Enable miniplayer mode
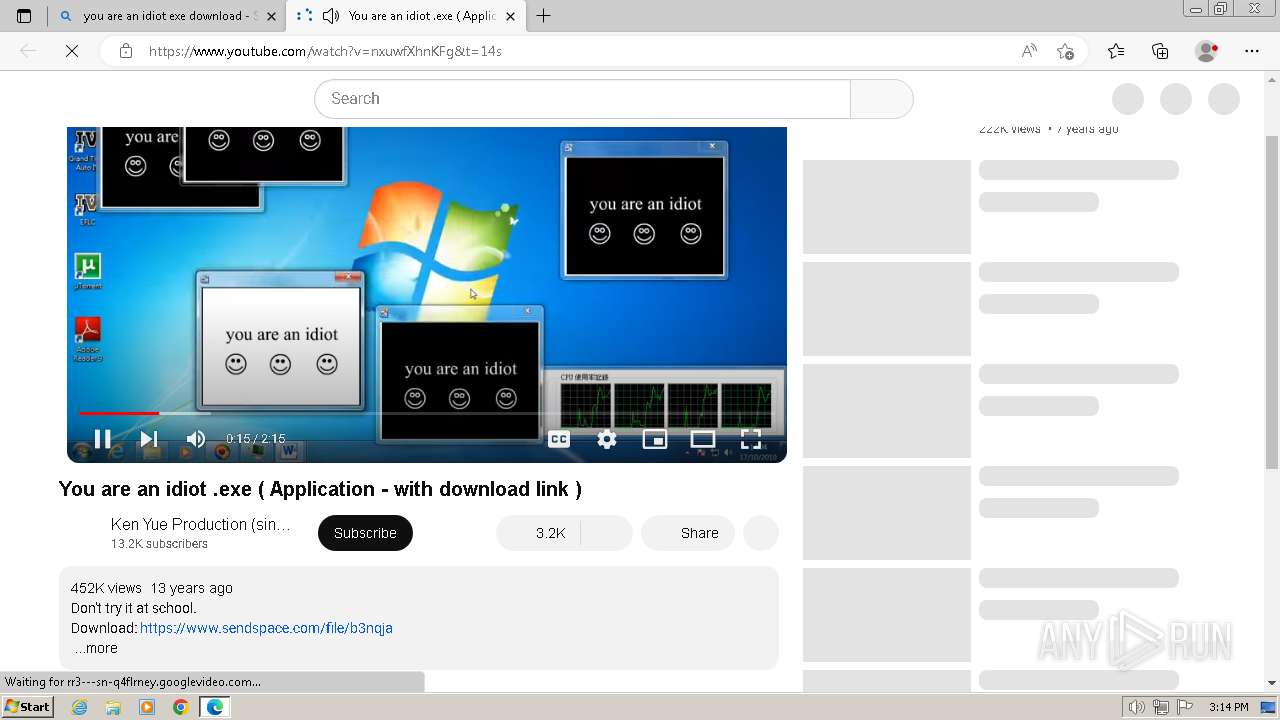The width and height of the screenshot is (1280, 720). point(655,439)
